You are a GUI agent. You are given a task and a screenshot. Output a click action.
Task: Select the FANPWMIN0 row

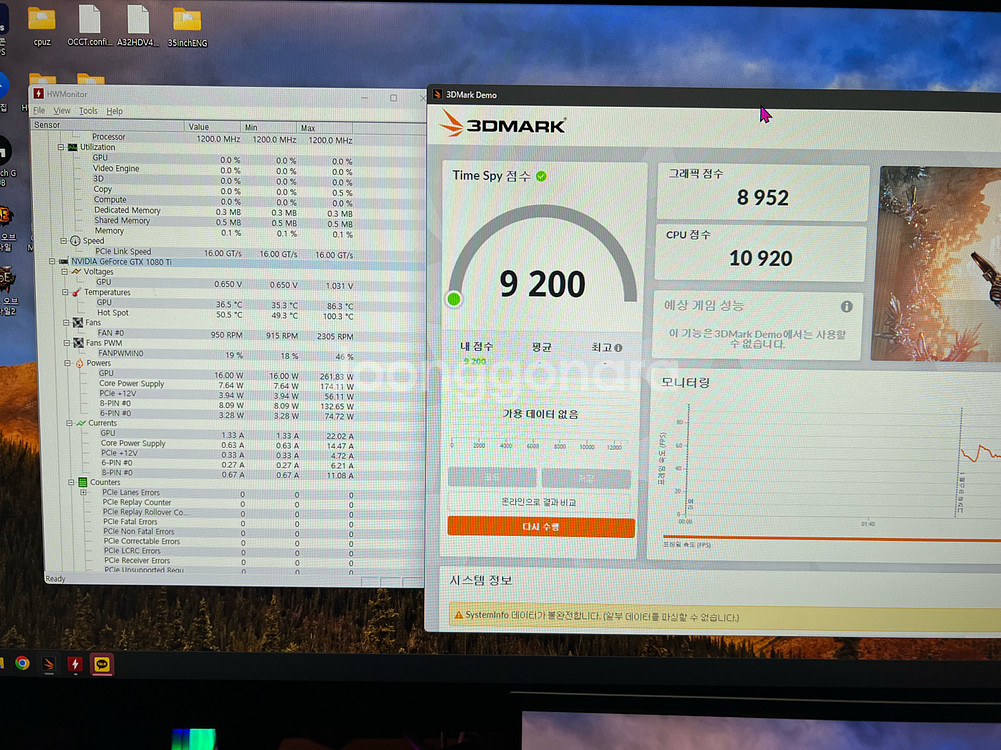coord(227,354)
